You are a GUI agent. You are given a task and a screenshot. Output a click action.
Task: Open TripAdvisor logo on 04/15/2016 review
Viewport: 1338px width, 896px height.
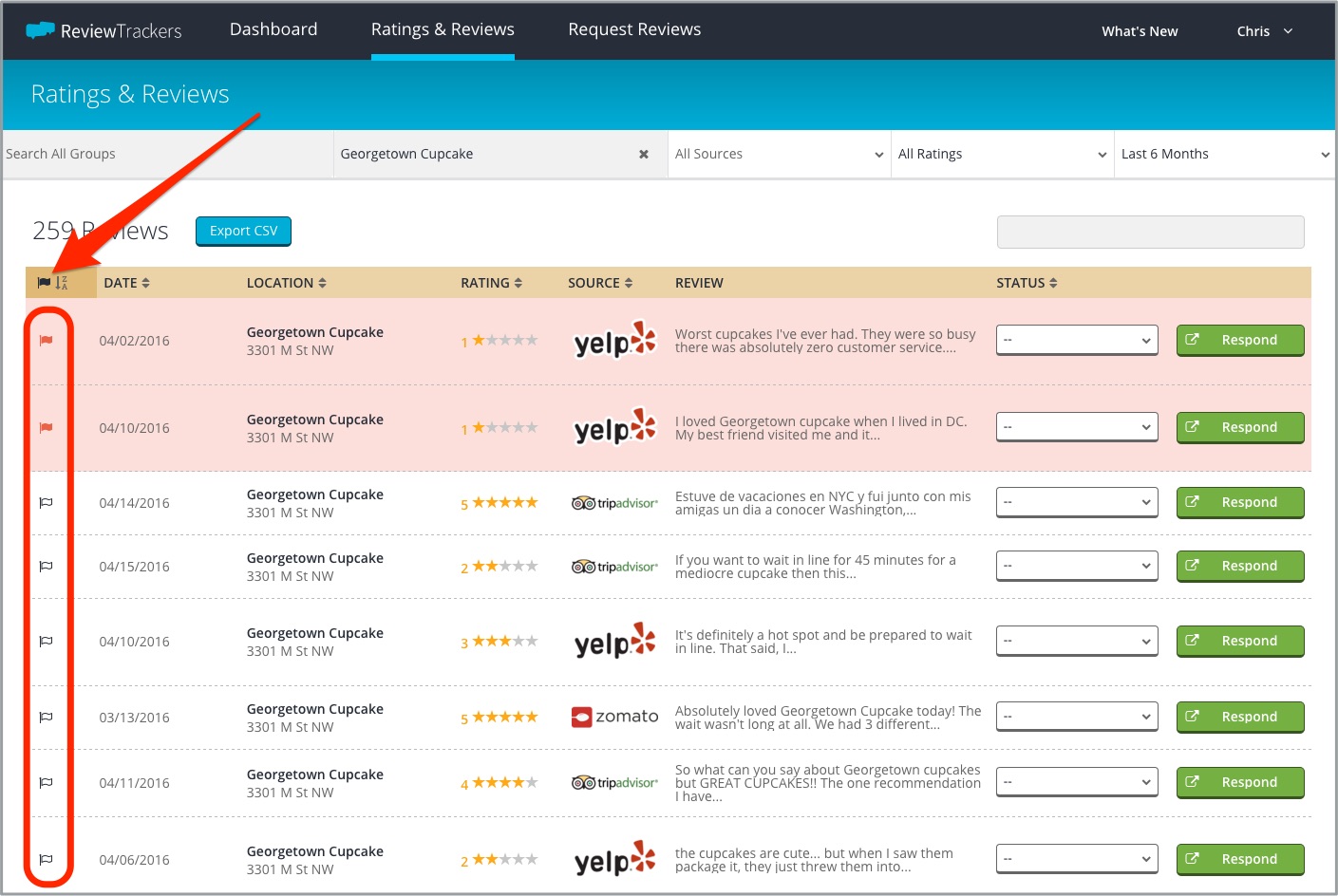(614, 567)
